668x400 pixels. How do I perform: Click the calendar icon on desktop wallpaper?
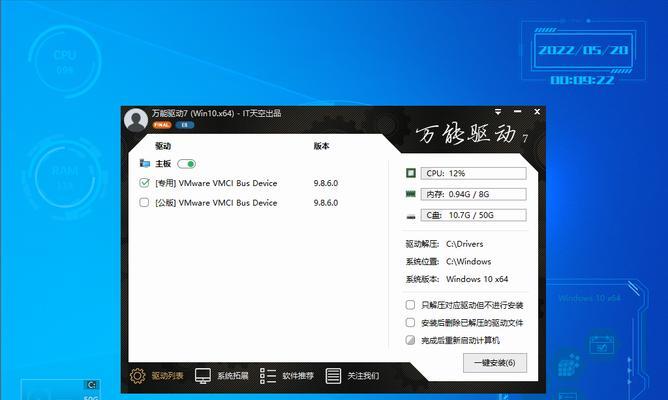pos(602,345)
